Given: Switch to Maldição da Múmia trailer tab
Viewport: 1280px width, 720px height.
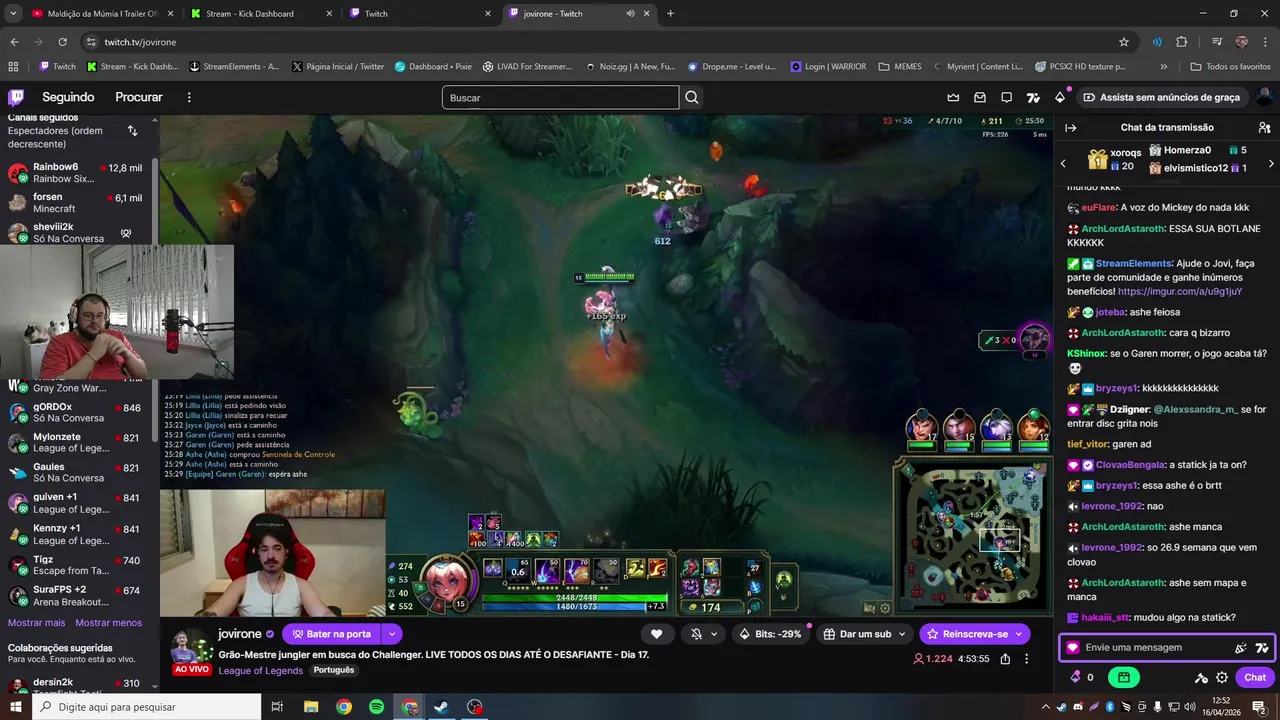Looking at the screenshot, I should click(102, 14).
